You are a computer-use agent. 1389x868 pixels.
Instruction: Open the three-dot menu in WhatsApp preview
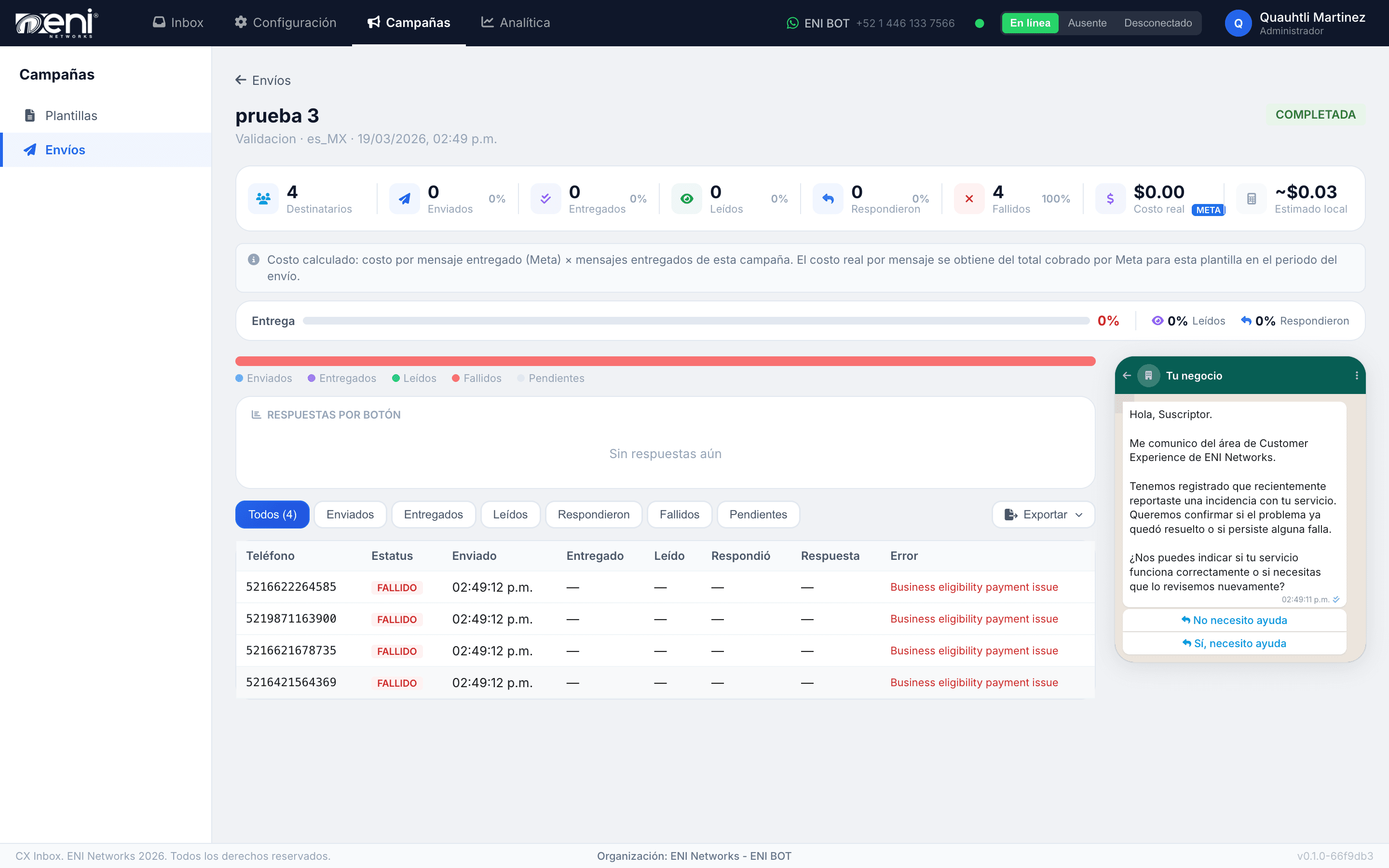[x=1357, y=376]
